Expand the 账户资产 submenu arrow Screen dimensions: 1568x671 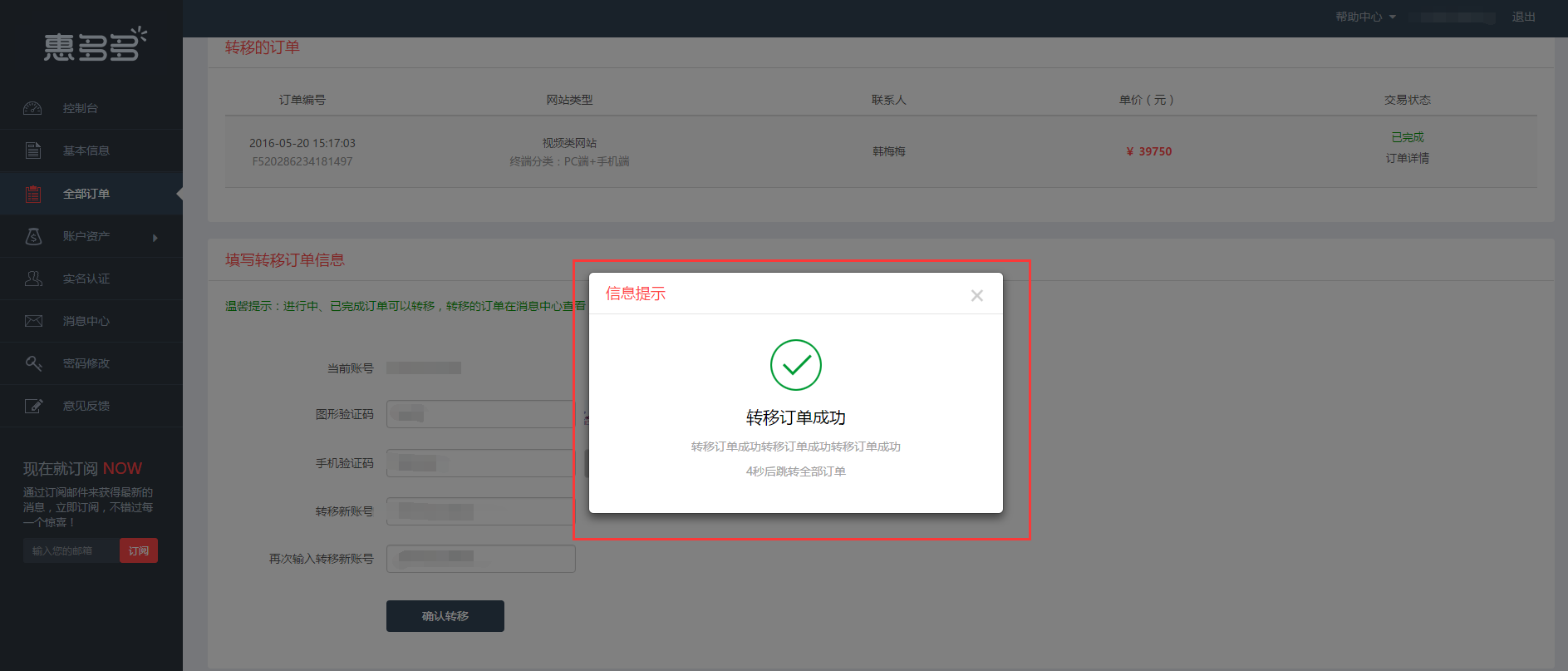pyautogui.click(x=155, y=238)
